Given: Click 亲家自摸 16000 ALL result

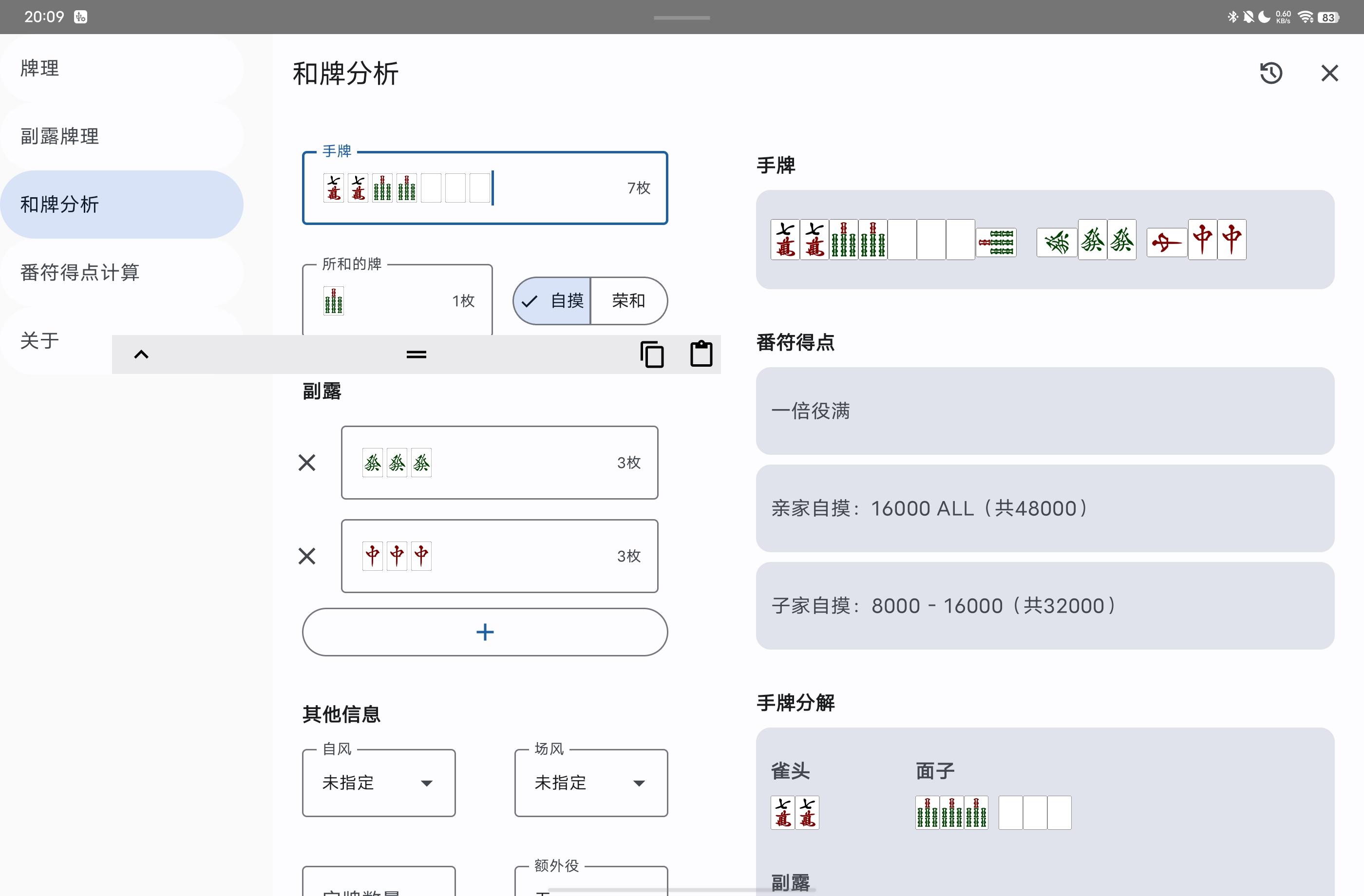Looking at the screenshot, I should (1045, 508).
